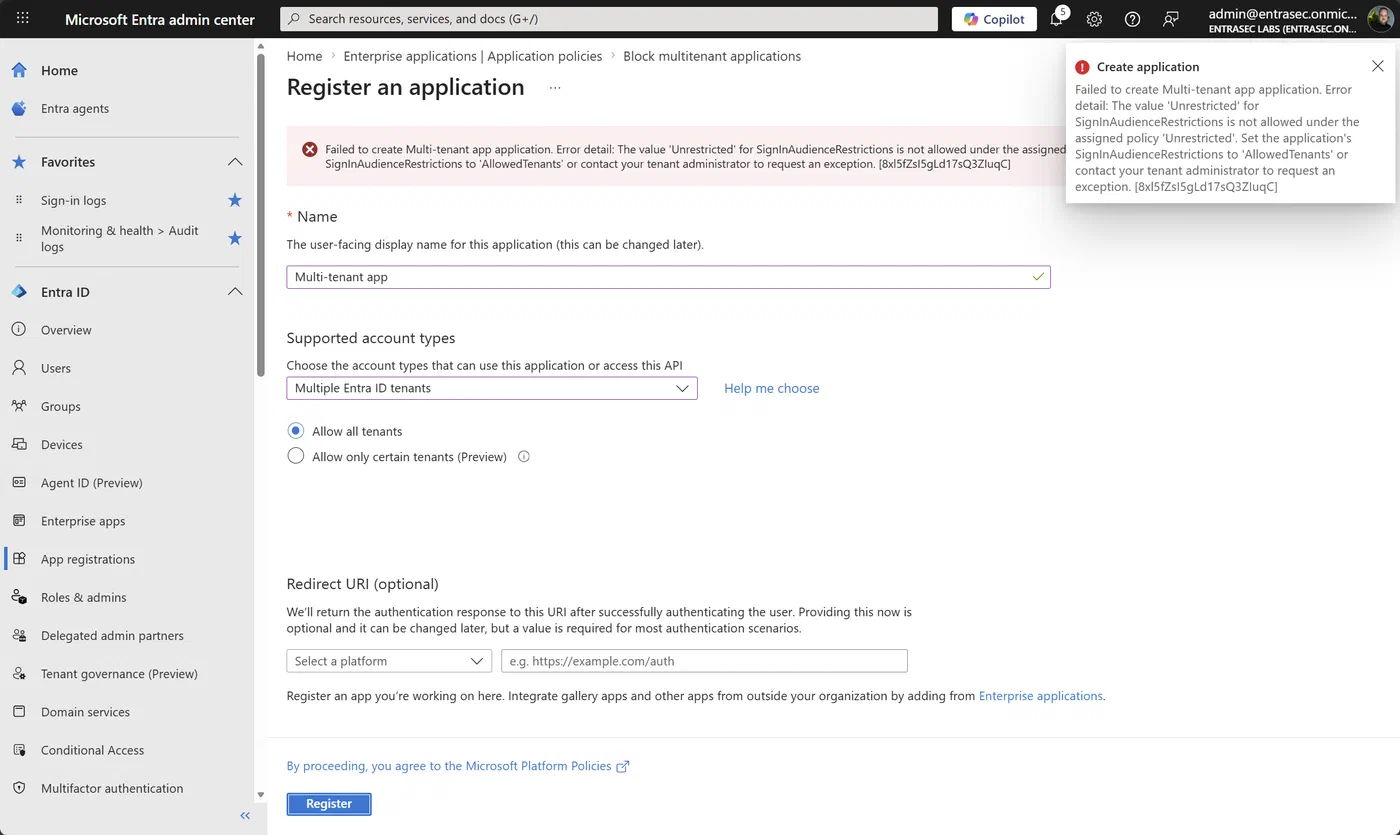
Task: Open Microsoft Platform Policies external link
Action: tap(458, 766)
